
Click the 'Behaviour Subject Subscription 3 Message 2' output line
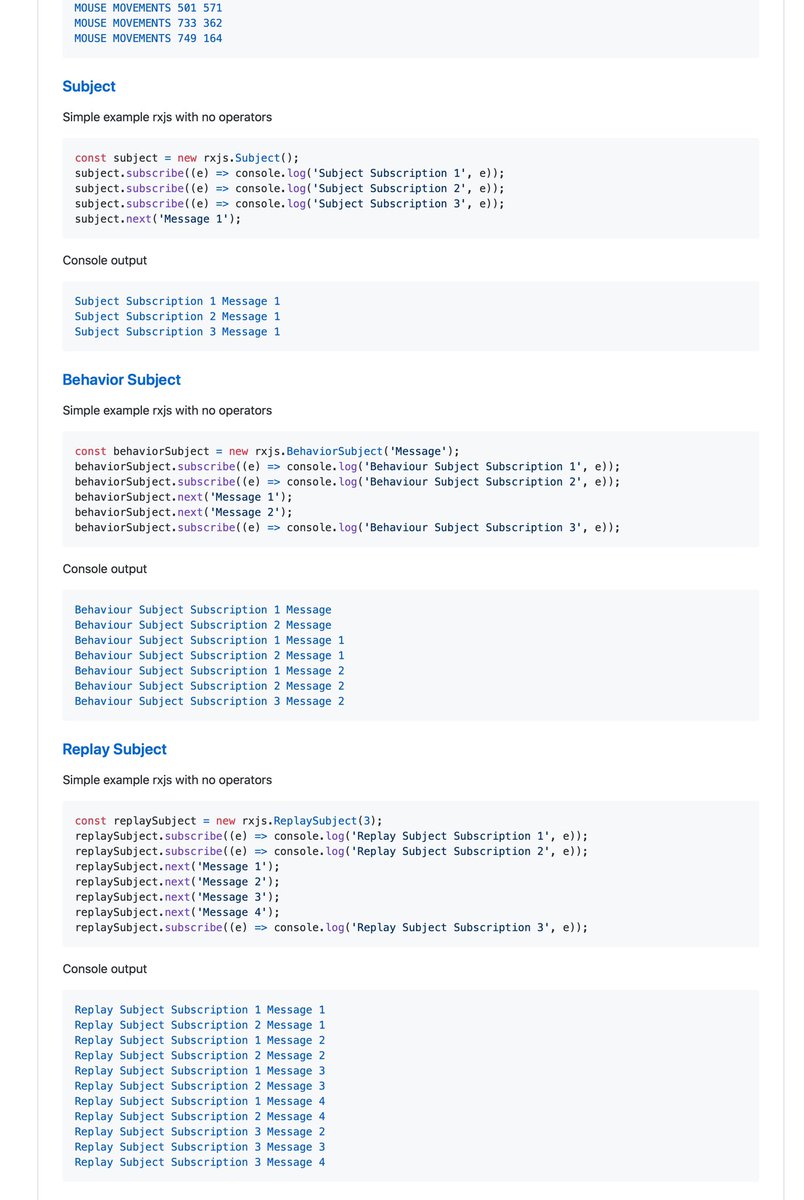coord(210,701)
